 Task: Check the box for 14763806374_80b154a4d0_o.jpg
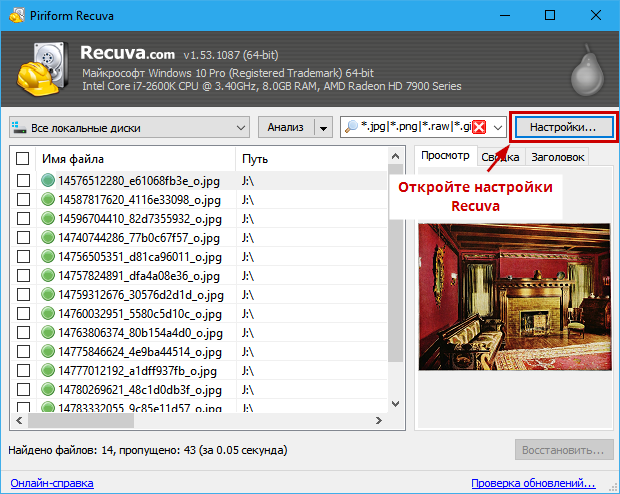point(23,332)
